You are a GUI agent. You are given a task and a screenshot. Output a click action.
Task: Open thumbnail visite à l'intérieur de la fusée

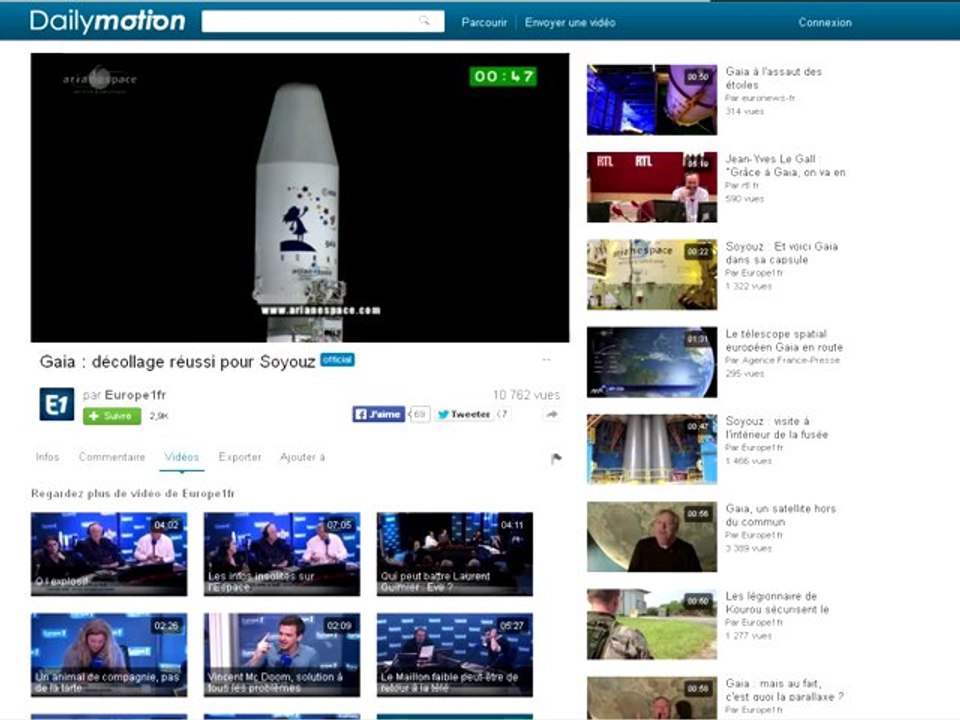pyautogui.click(x=652, y=449)
